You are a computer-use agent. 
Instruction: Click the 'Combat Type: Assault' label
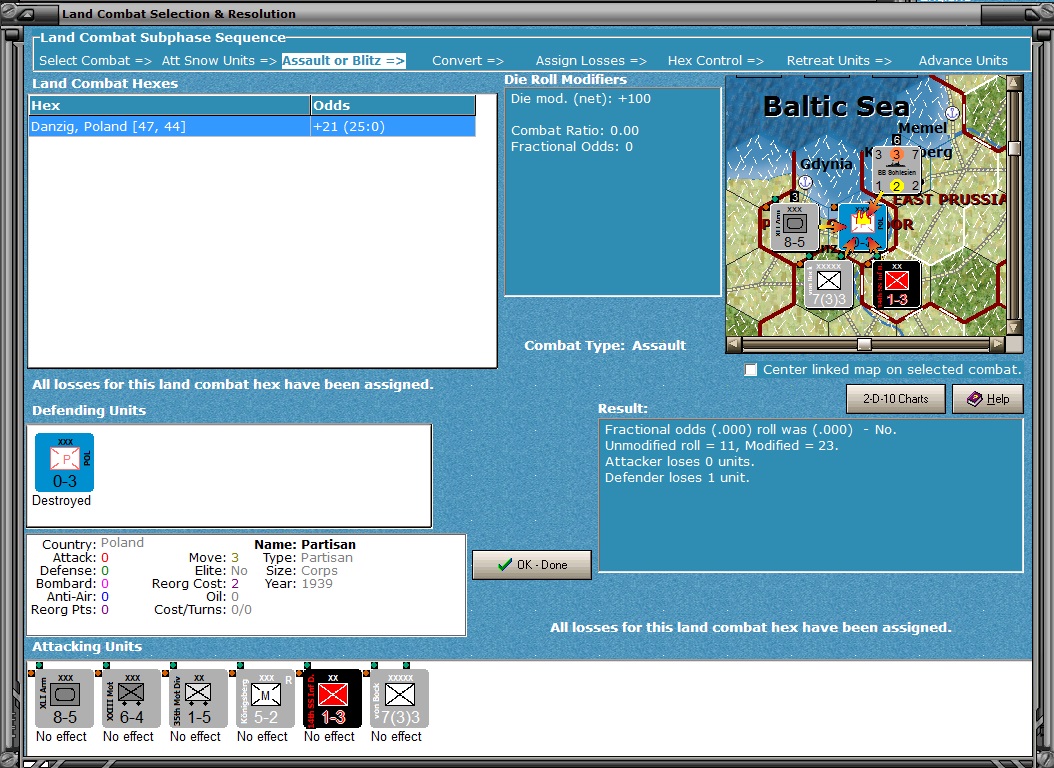pyautogui.click(x=605, y=346)
